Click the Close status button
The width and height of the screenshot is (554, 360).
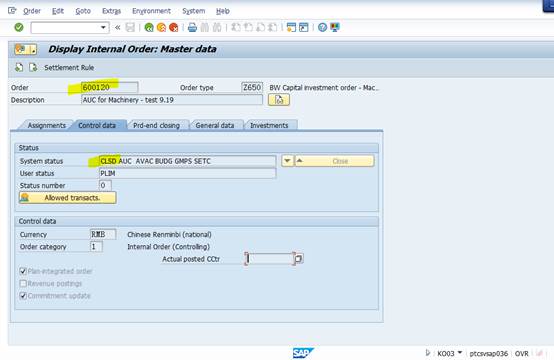click(334, 161)
